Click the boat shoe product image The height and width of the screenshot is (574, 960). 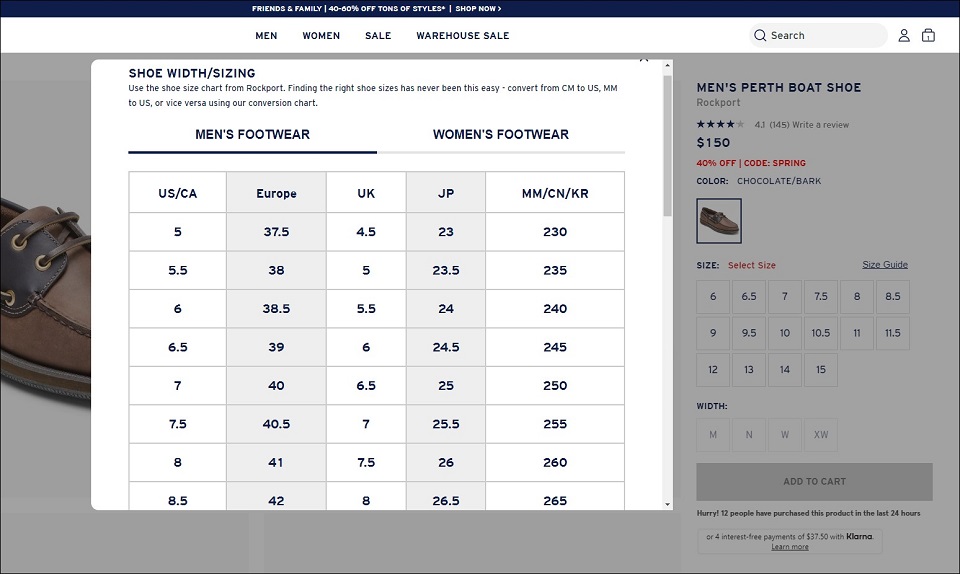45,300
